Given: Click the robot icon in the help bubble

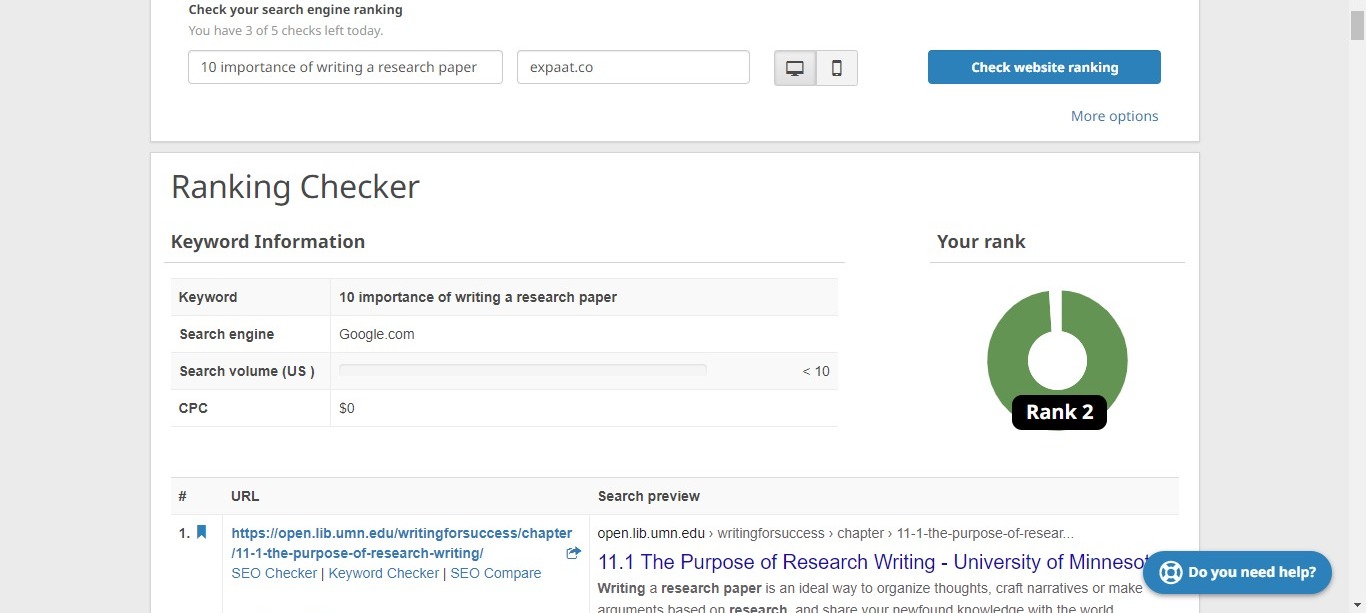Looking at the screenshot, I should pyautogui.click(x=1170, y=572).
